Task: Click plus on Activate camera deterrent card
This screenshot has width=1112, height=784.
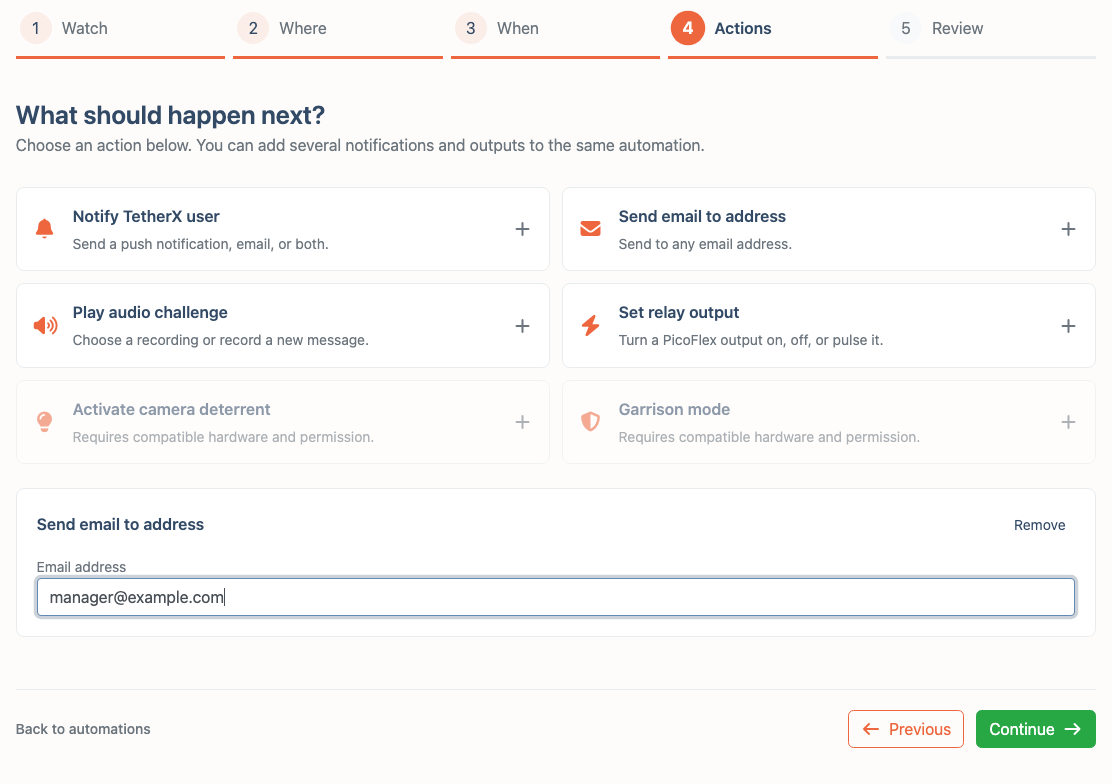Action: (x=522, y=422)
